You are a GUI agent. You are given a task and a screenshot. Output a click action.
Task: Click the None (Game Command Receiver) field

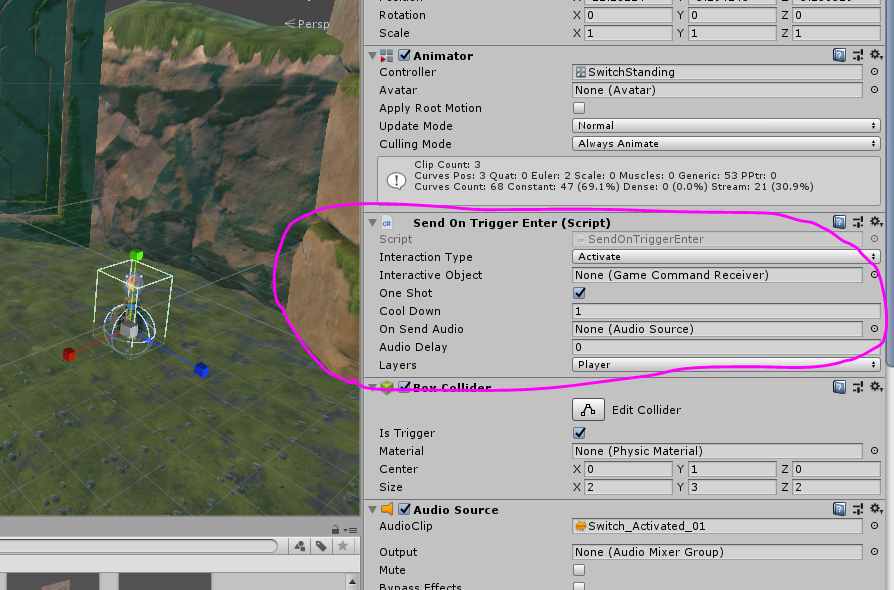pos(717,275)
